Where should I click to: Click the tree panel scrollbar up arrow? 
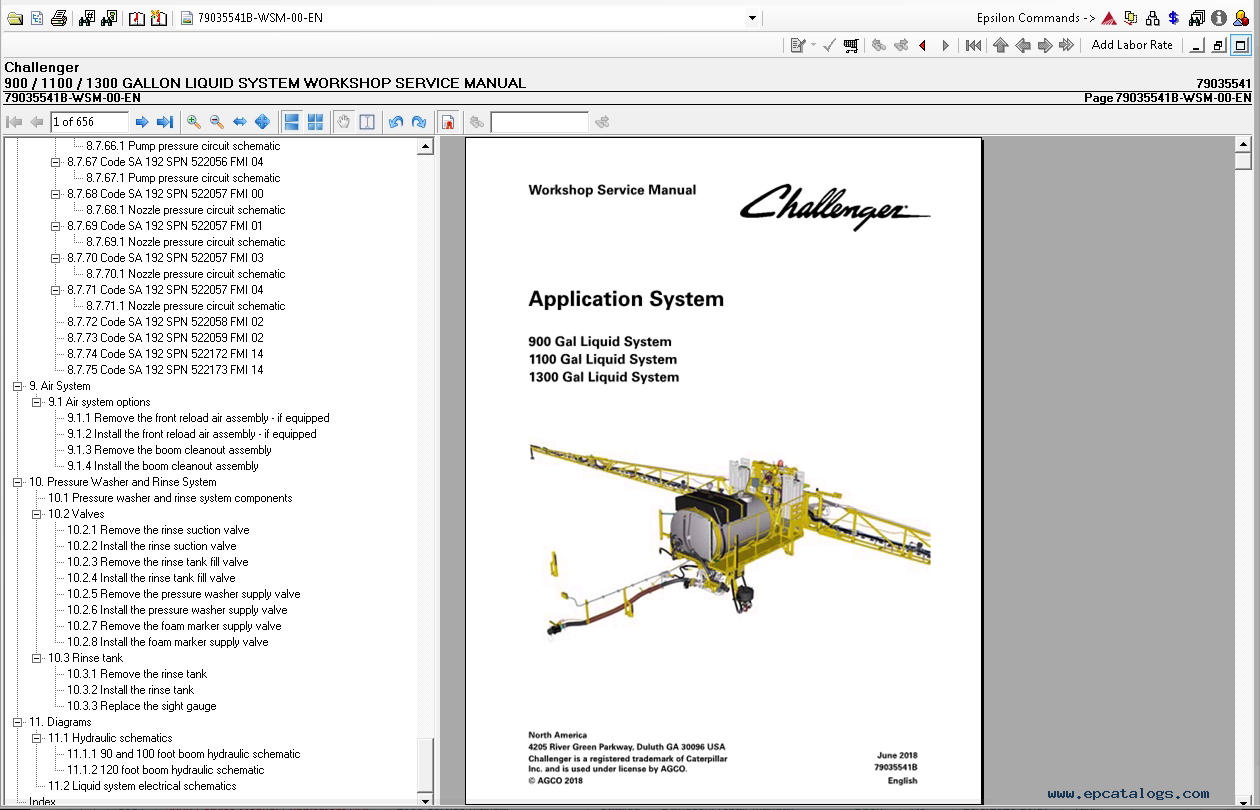coord(425,147)
